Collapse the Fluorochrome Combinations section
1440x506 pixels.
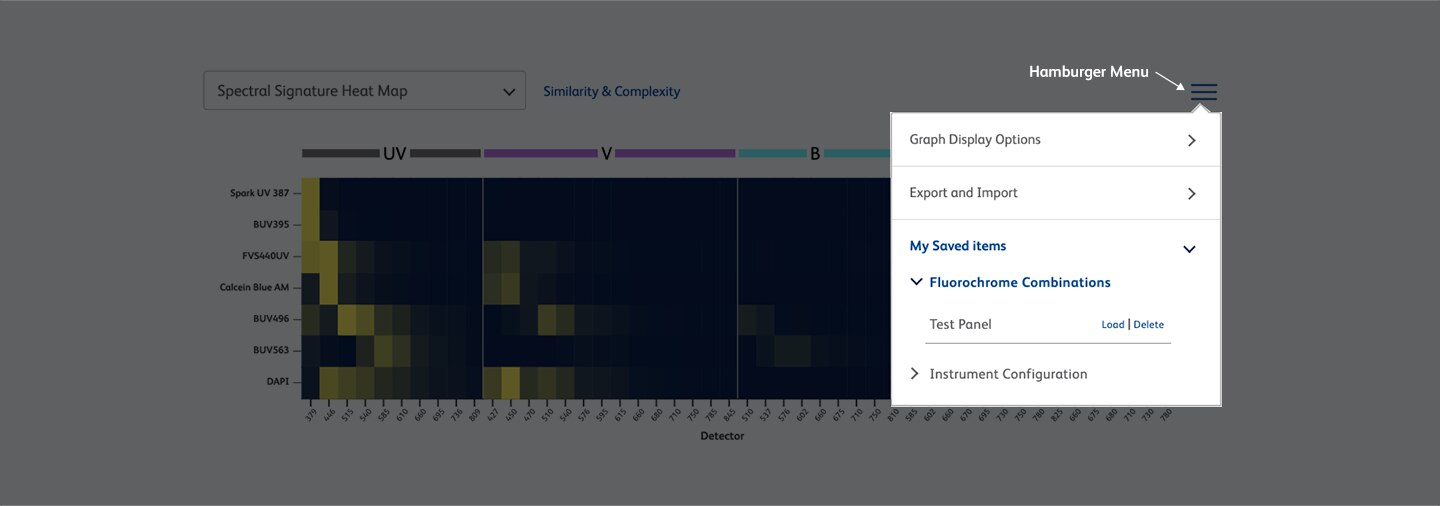point(916,283)
